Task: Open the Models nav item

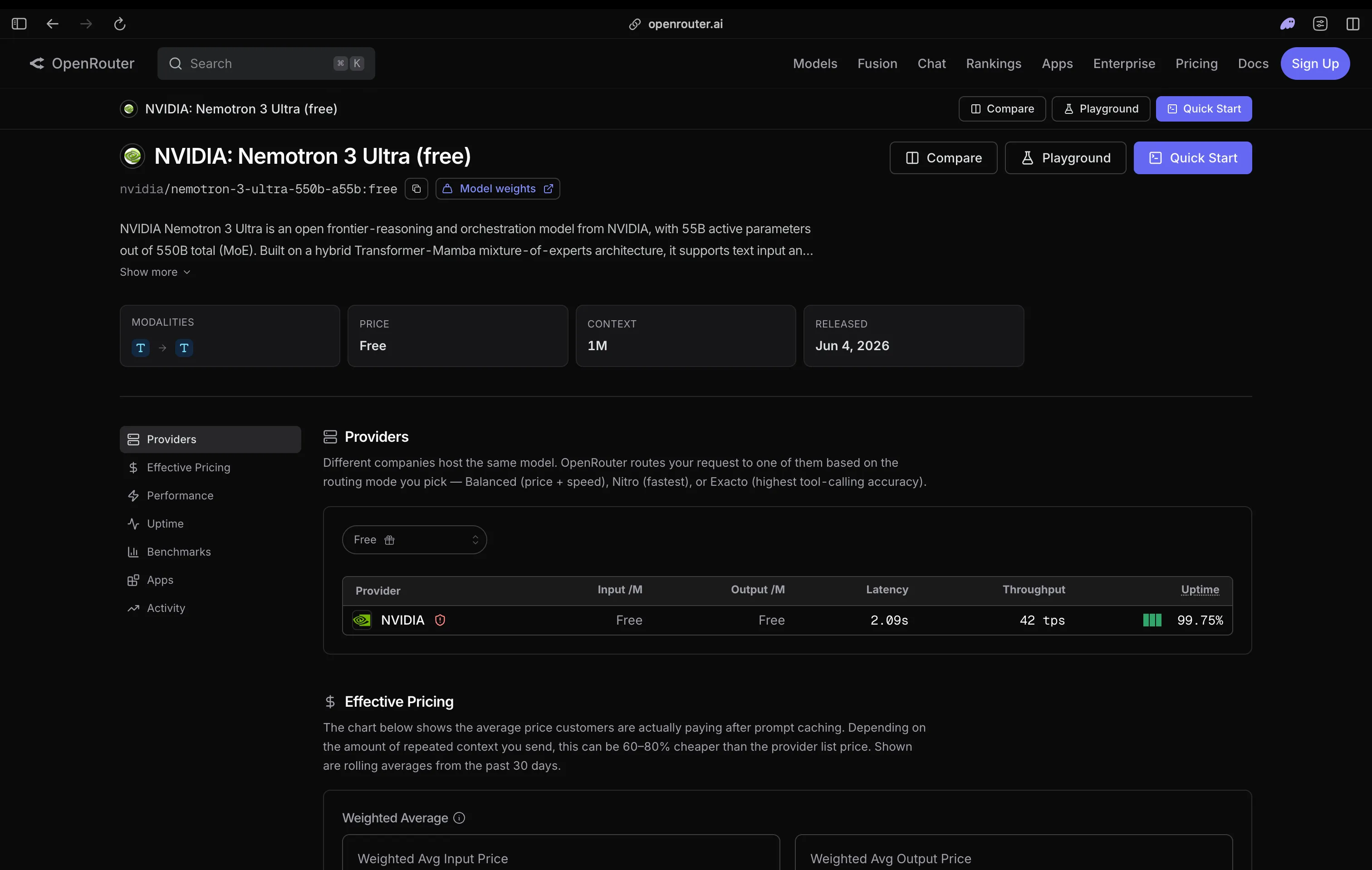Action: click(815, 63)
